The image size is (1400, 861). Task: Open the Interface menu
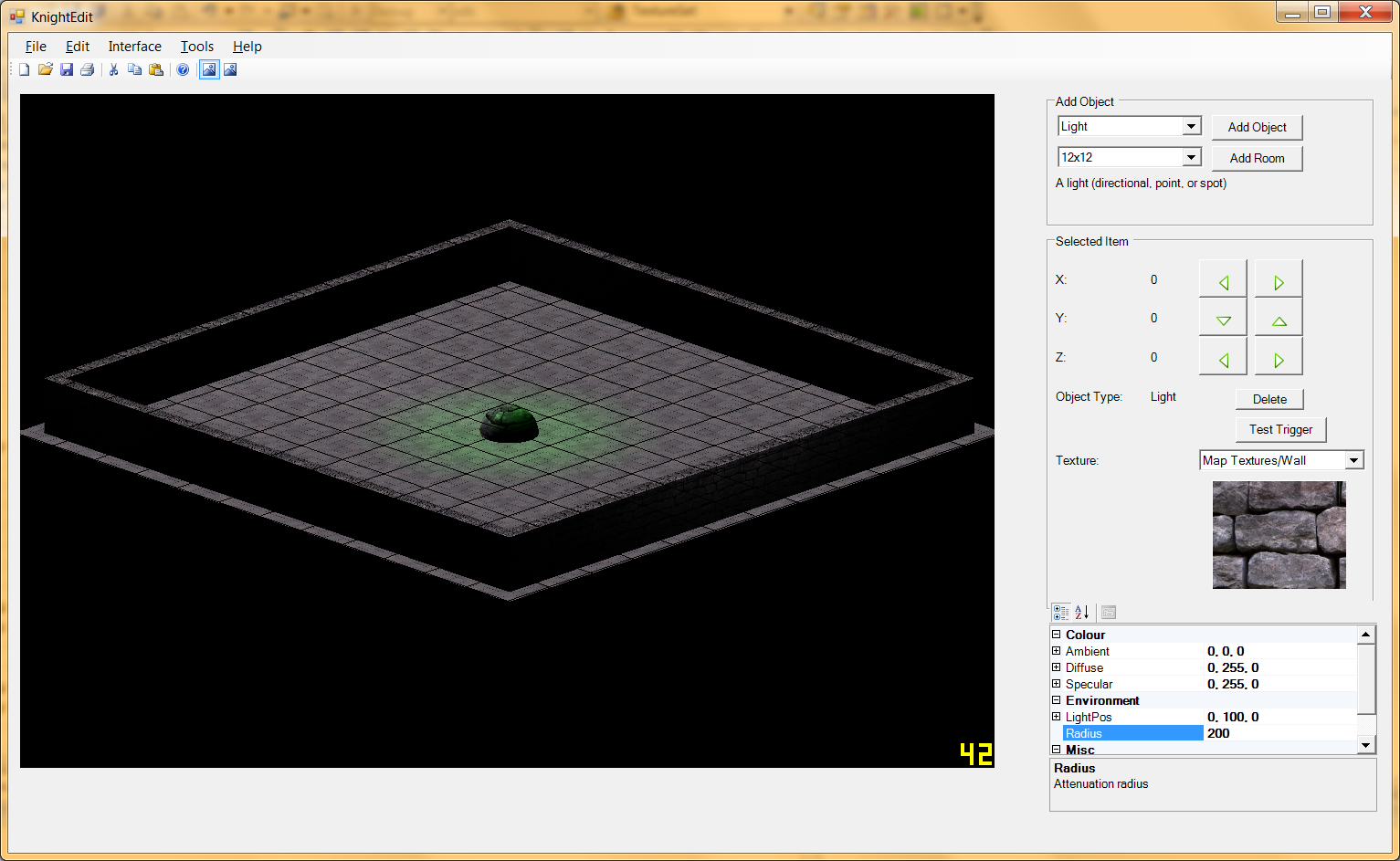[134, 46]
